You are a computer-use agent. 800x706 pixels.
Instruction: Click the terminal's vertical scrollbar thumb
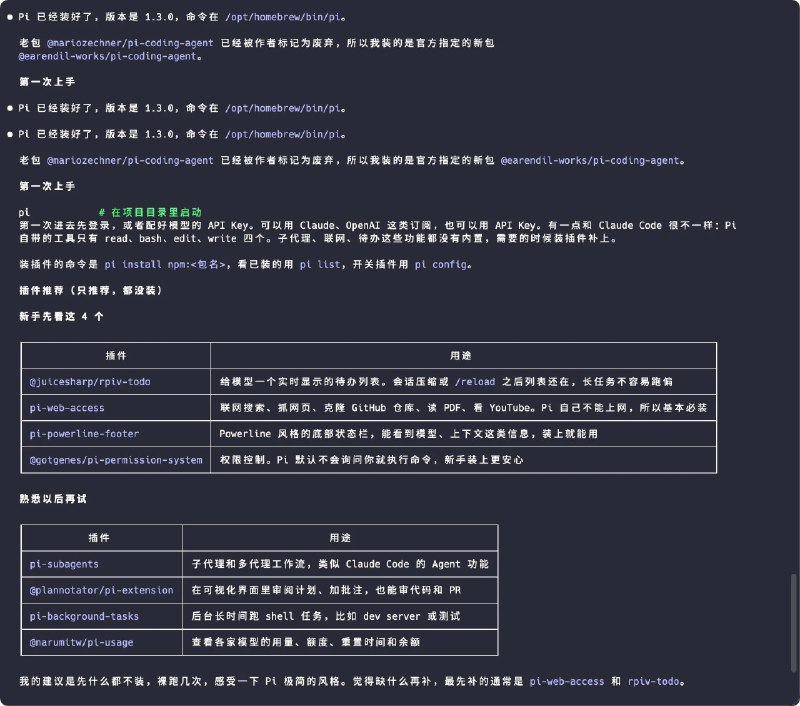tap(793, 622)
